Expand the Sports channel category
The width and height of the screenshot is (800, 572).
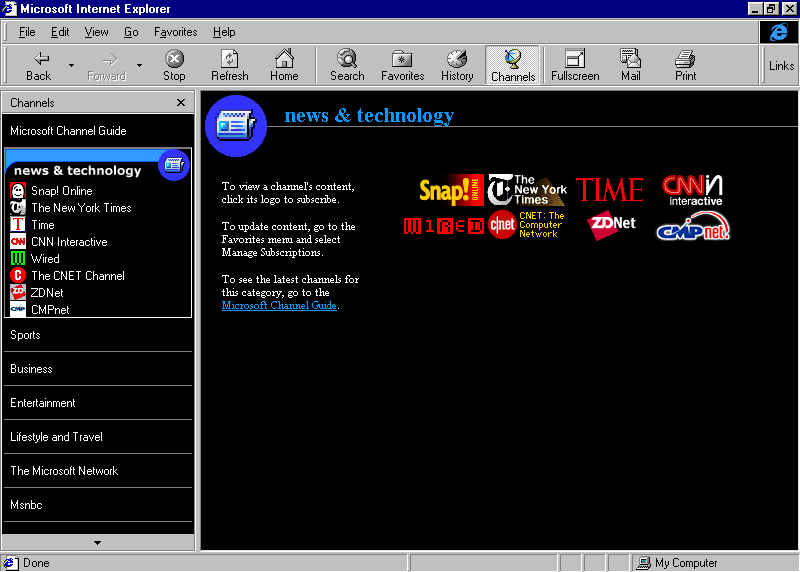[x=98, y=335]
